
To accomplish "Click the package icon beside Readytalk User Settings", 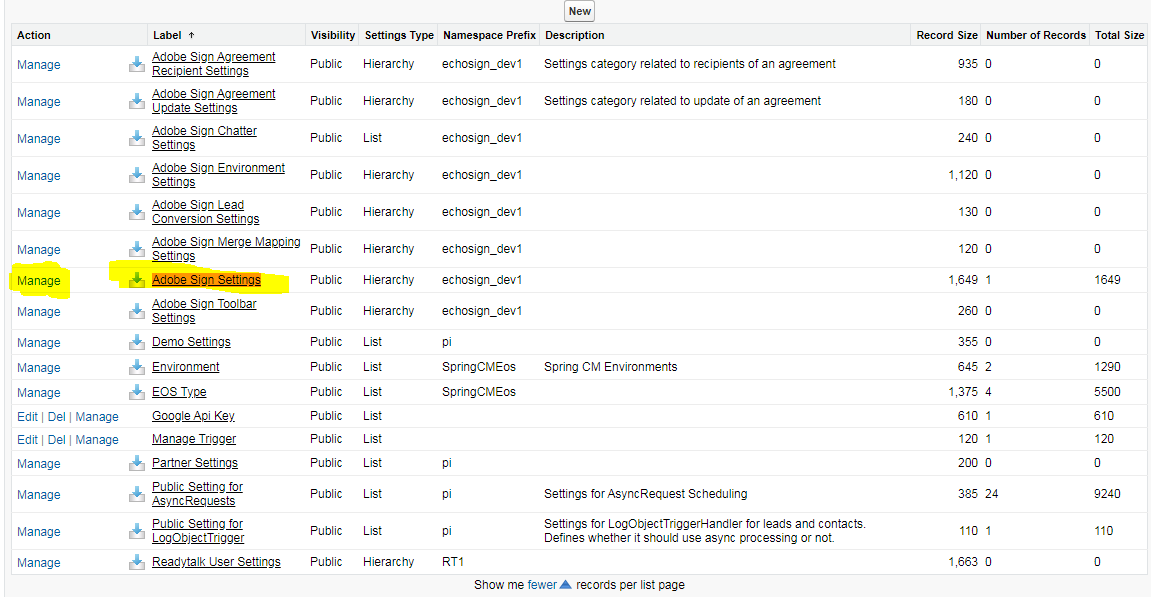I will click(137, 562).
